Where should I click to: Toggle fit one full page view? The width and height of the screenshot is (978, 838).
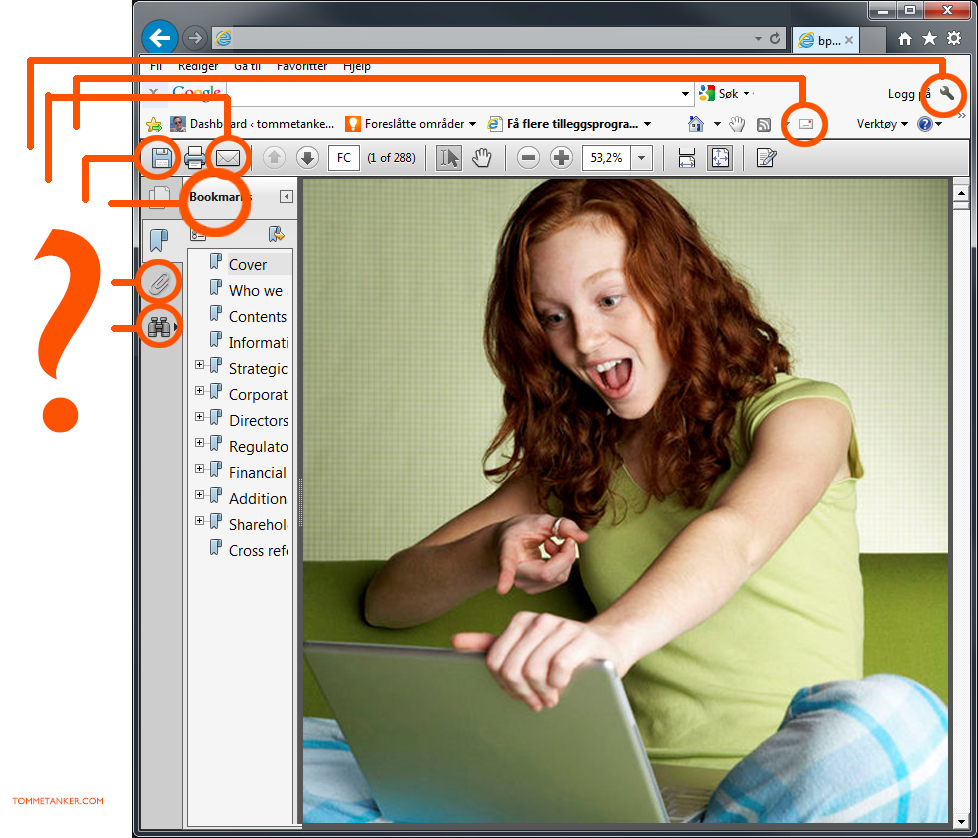coord(720,157)
